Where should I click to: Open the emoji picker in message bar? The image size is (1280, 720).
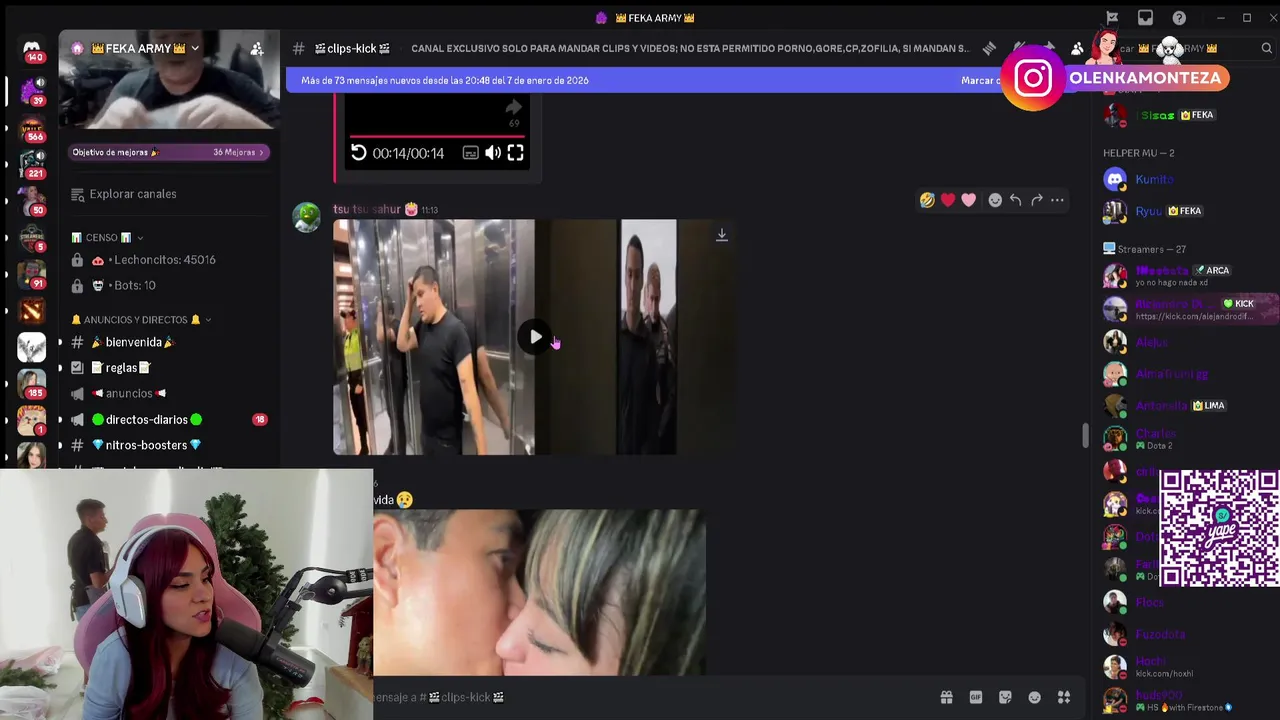pos(1035,697)
